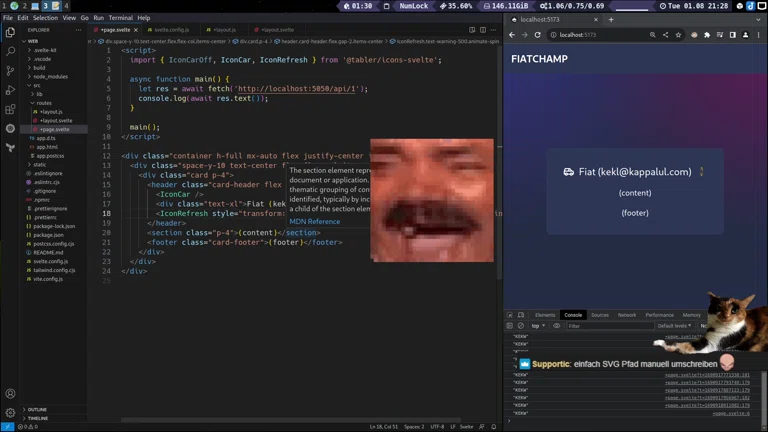The height and width of the screenshot is (432, 768).
Task: Open the Manage gear in VS Code
Action: pos(10,412)
